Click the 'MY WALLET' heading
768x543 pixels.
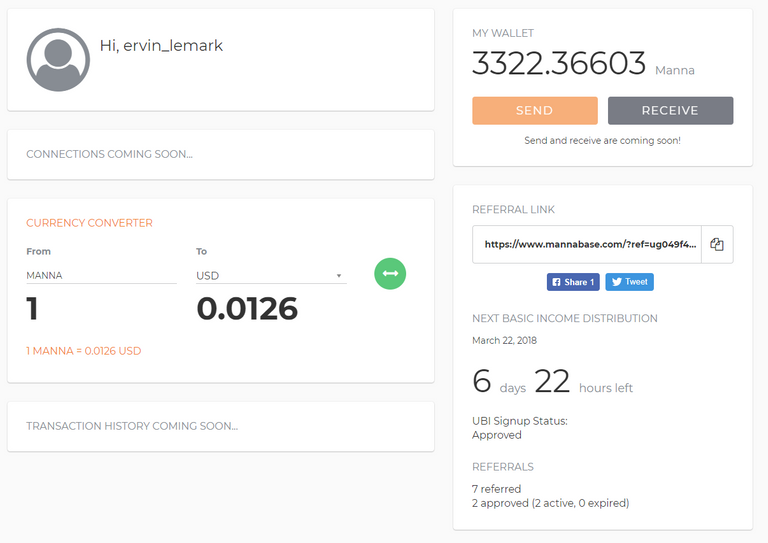503,33
